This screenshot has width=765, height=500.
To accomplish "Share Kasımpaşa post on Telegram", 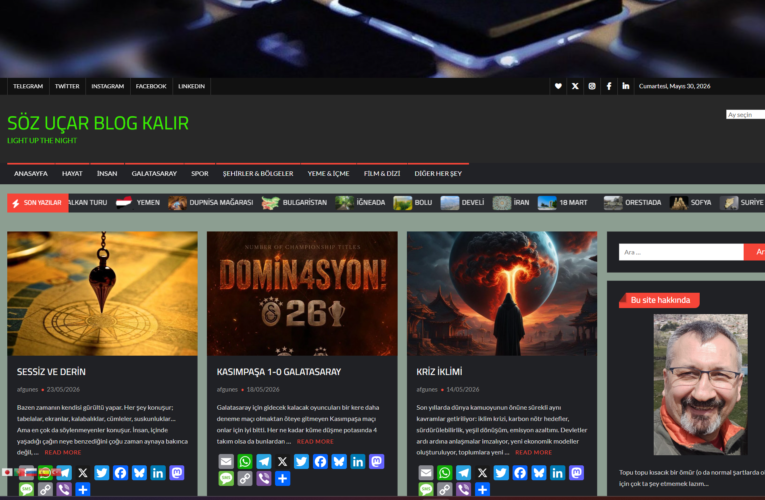I will pos(263,461).
